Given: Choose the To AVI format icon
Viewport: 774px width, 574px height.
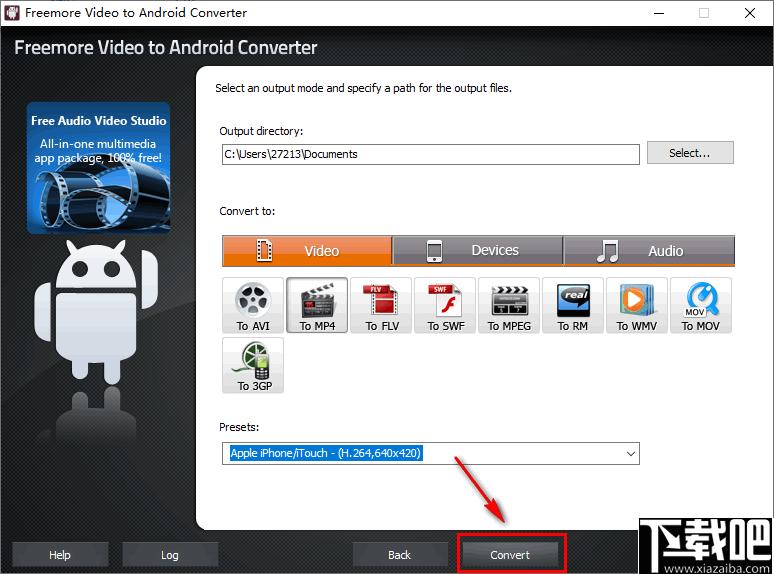Looking at the screenshot, I should point(253,306).
